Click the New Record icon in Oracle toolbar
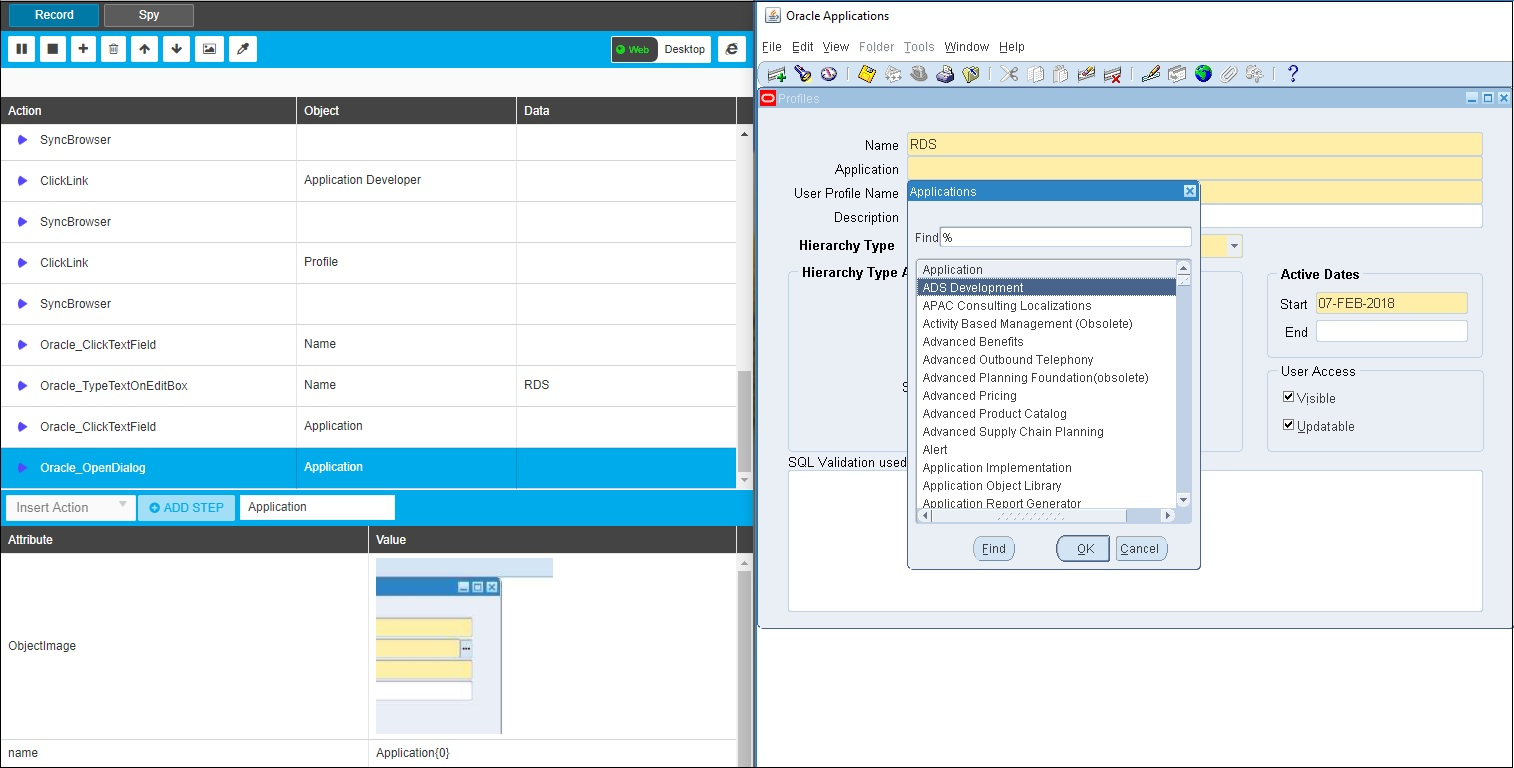Image resolution: width=1514 pixels, height=768 pixels. (777, 74)
